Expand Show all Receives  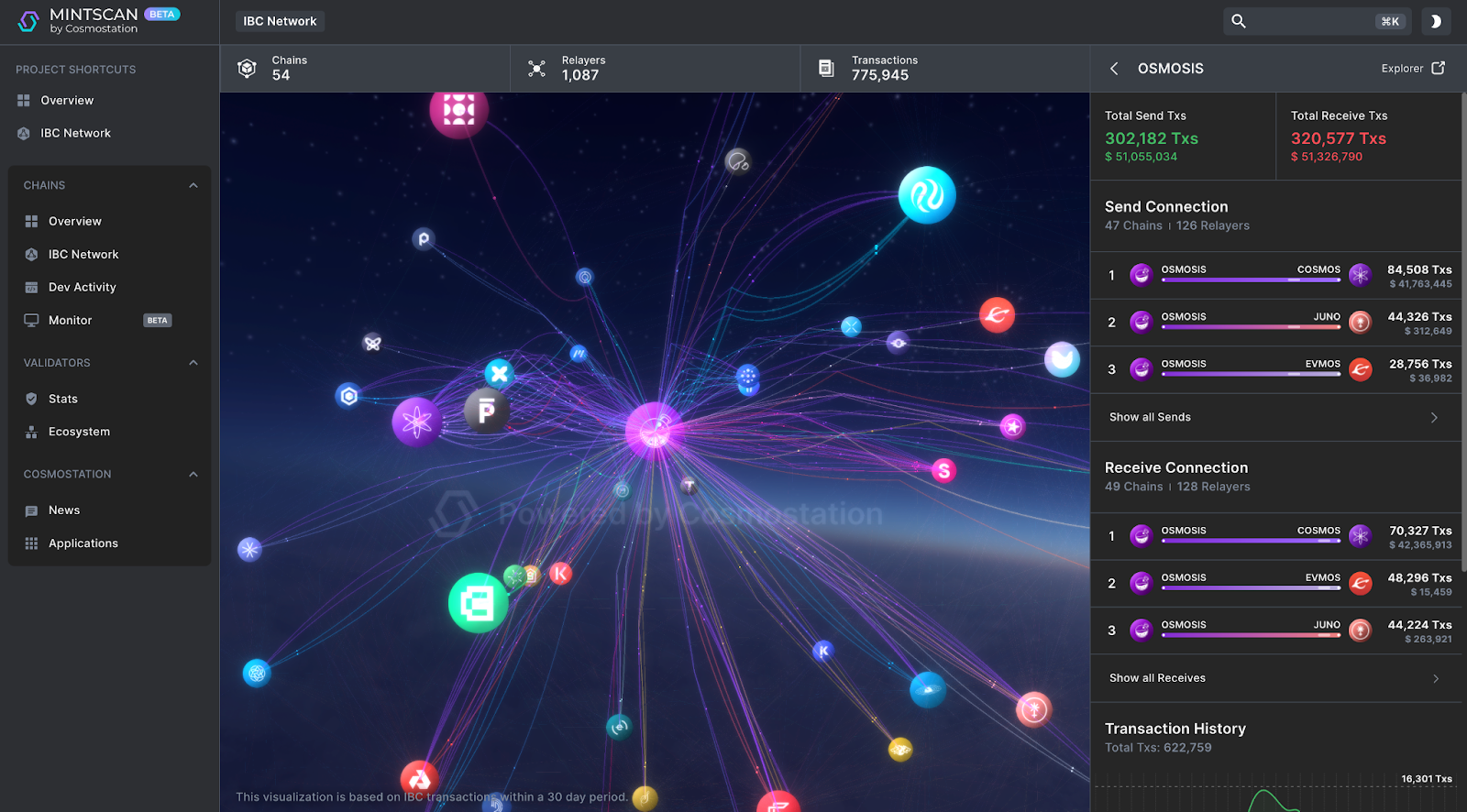[1275, 679]
